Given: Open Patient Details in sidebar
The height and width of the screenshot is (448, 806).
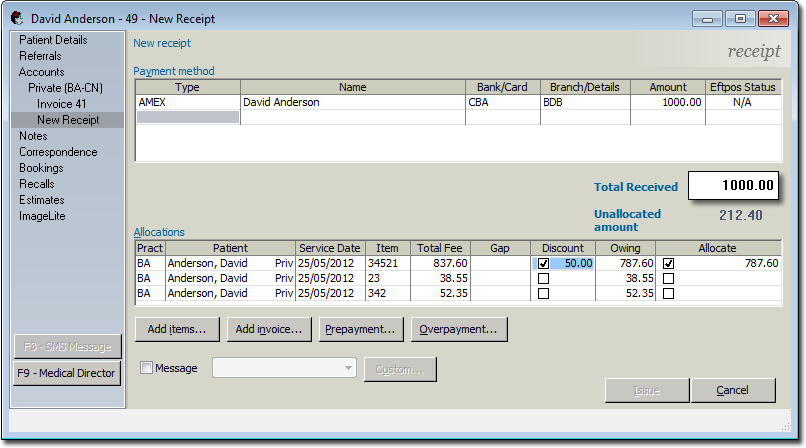Looking at the screenshot, I should tap(53, 40).
